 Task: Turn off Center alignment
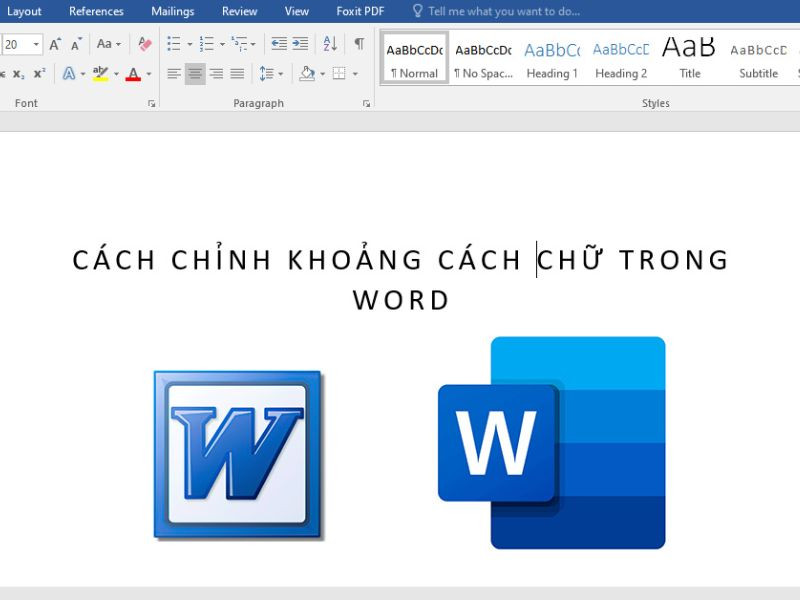click(x=195, y=74)
